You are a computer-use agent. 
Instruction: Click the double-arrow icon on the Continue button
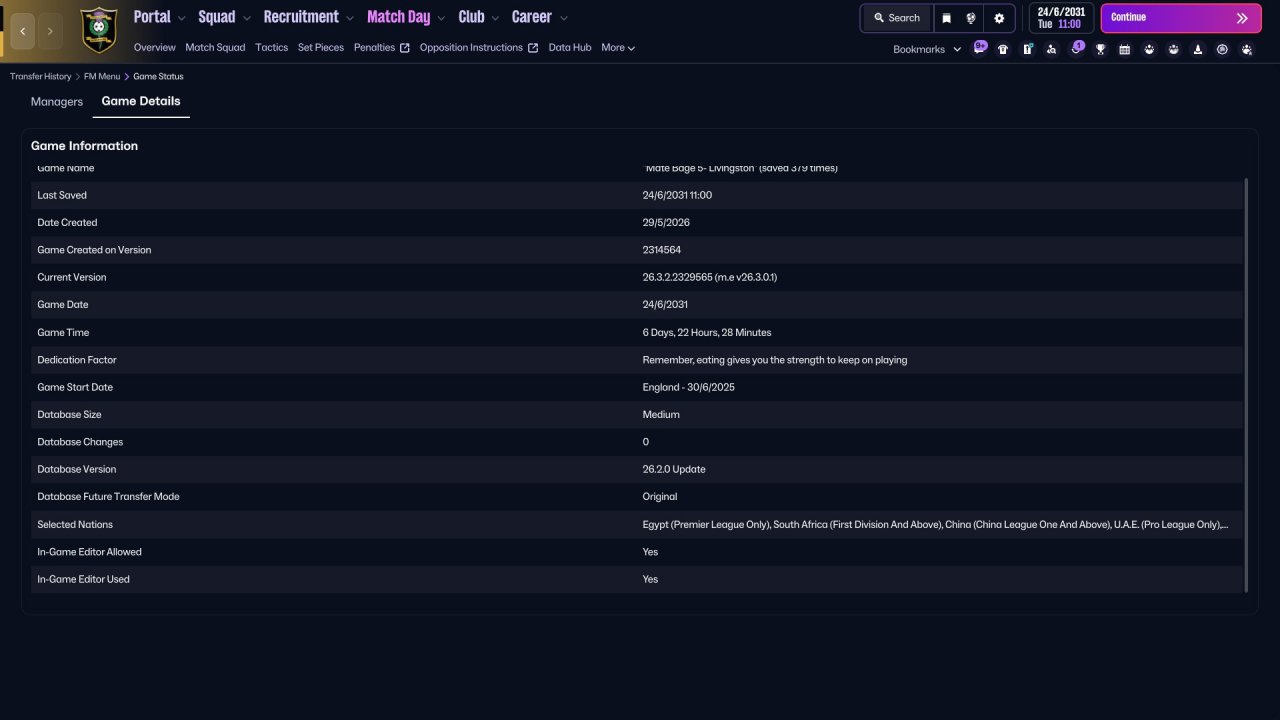click(x=1242, y=18)
